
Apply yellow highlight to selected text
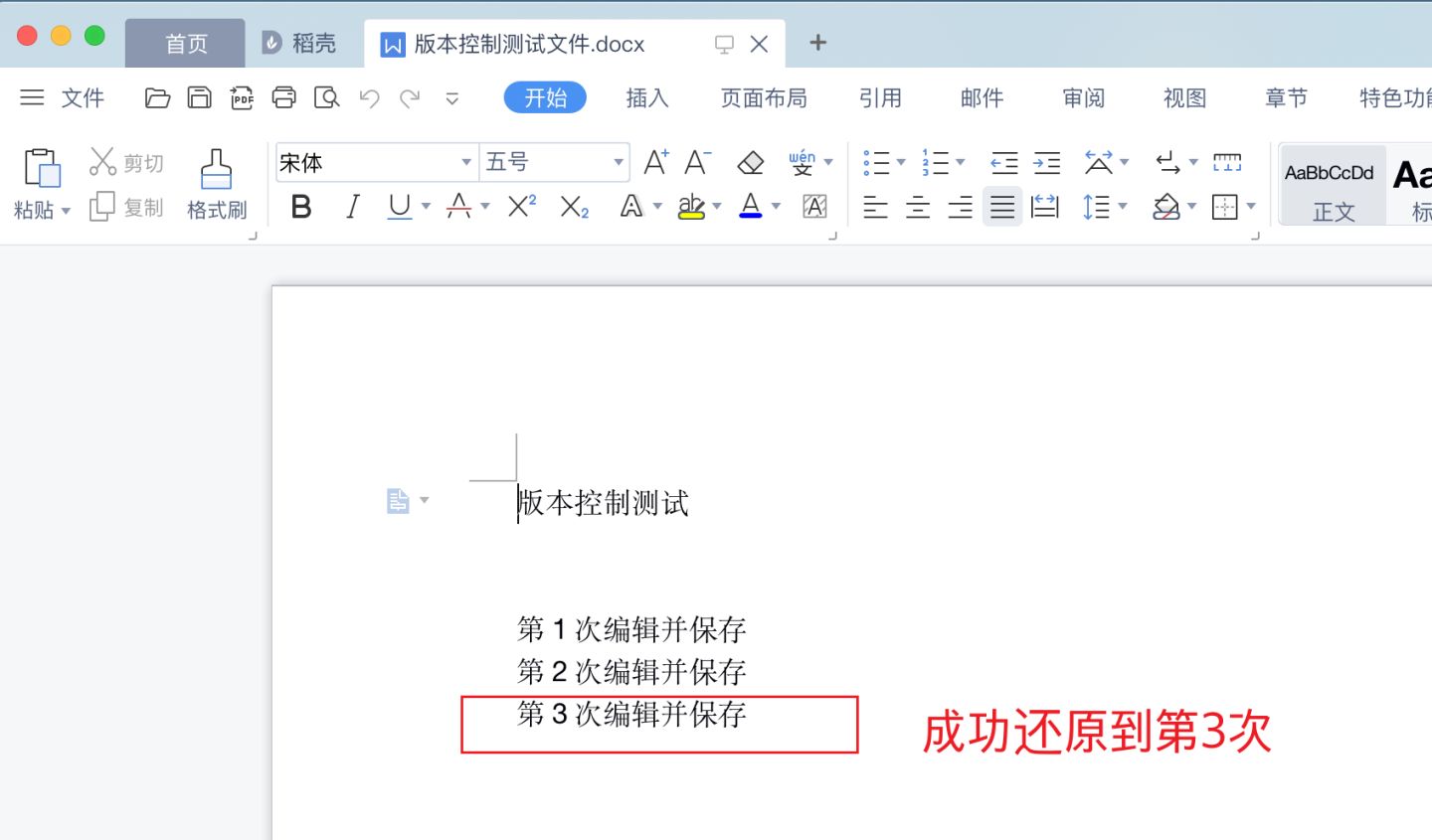[691, 206]
